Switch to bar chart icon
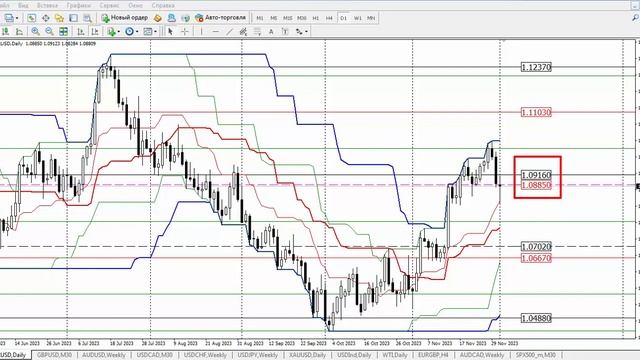640x360 pixels. pos(5,31)
